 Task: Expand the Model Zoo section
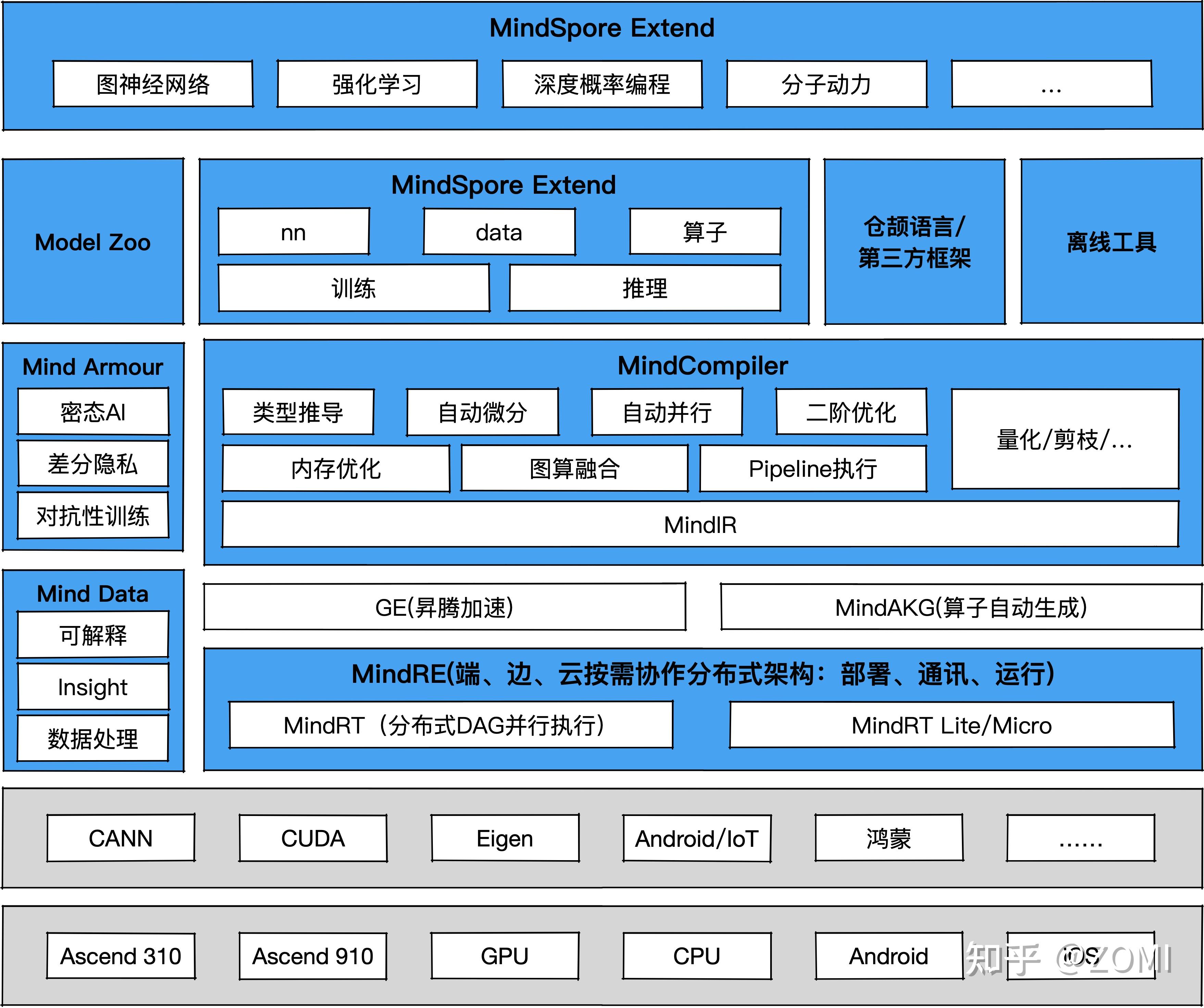(93, 242)
